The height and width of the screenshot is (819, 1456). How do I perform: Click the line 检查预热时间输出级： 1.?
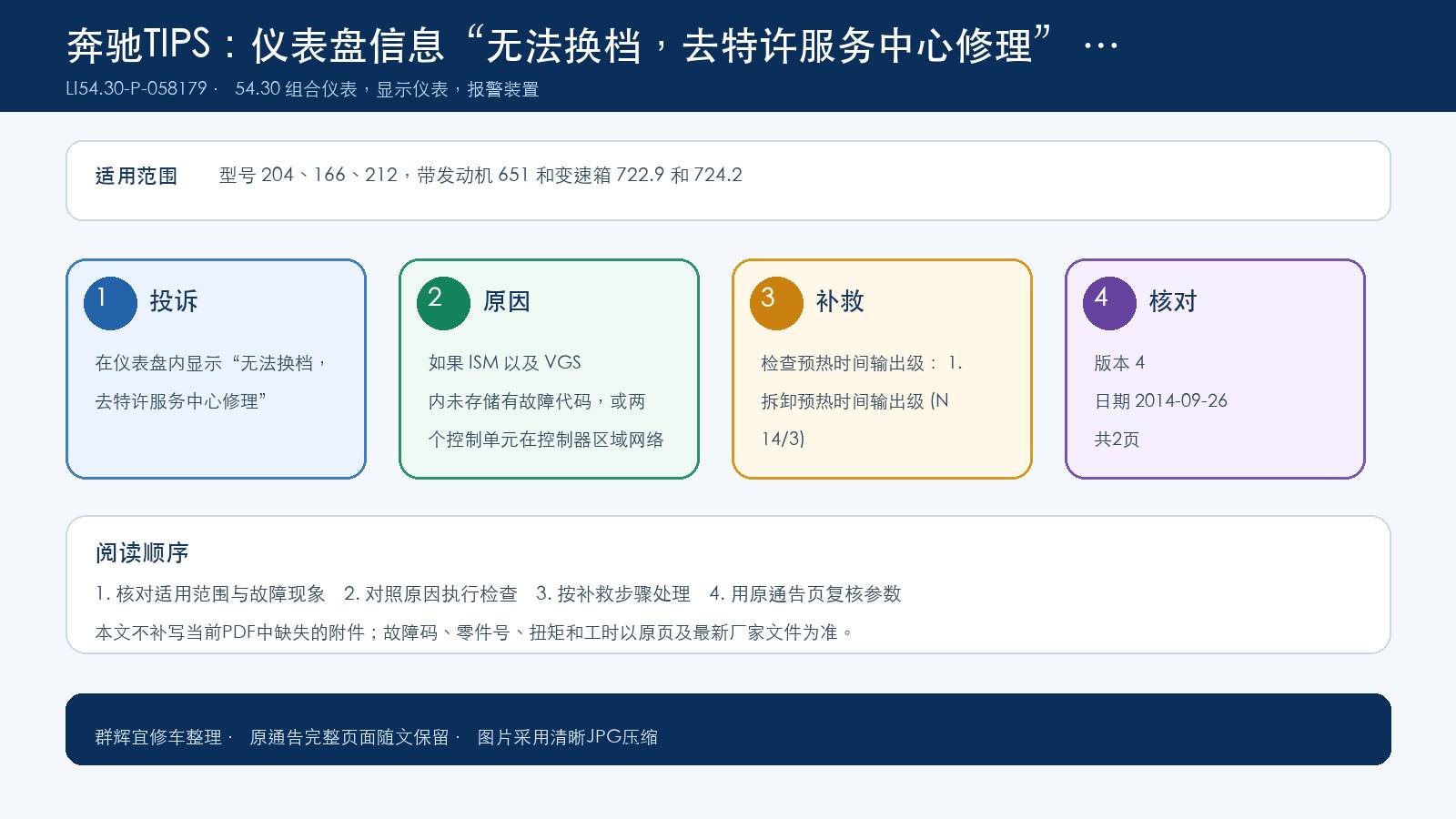862,363
